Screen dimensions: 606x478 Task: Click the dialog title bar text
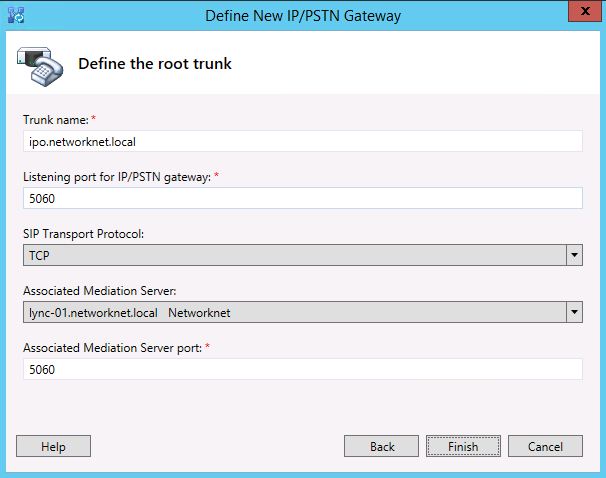point(303,15)
